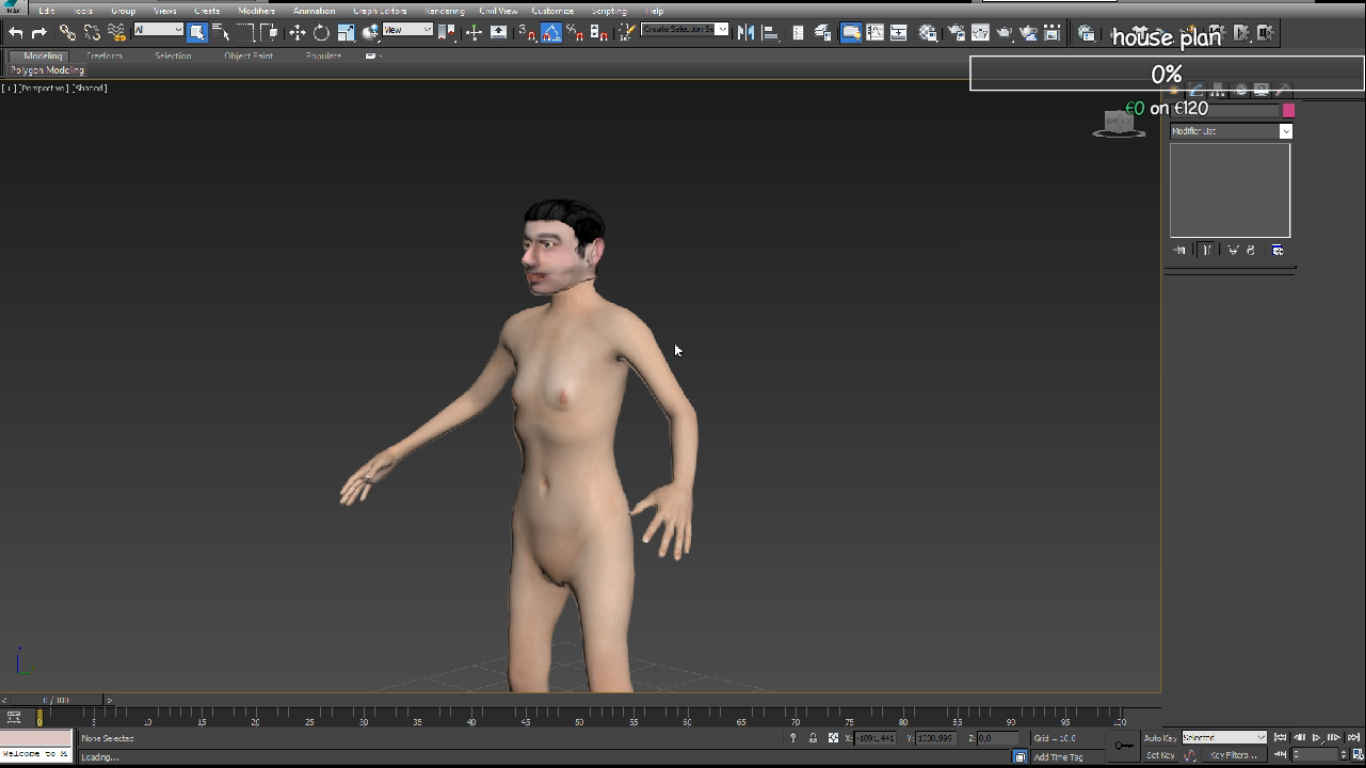Screen dimensions: 1366x768
Task: Open the Rendered Frame Window icon
Action: 980,33
